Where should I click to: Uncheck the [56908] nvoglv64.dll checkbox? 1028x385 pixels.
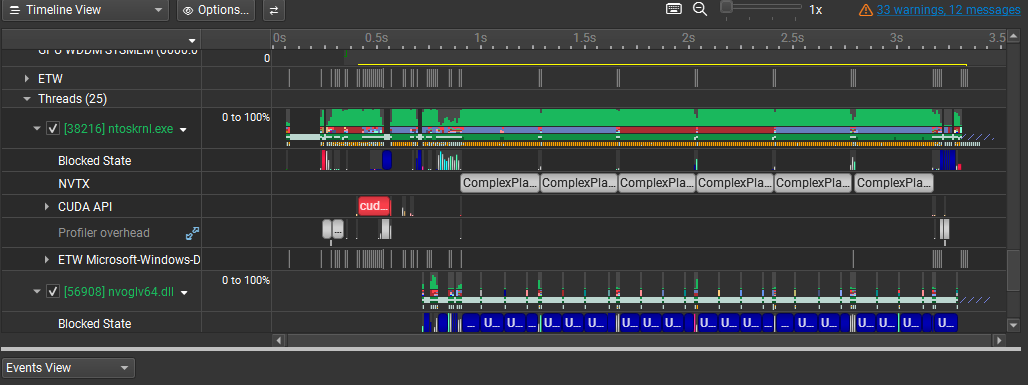tap(53, 292)
